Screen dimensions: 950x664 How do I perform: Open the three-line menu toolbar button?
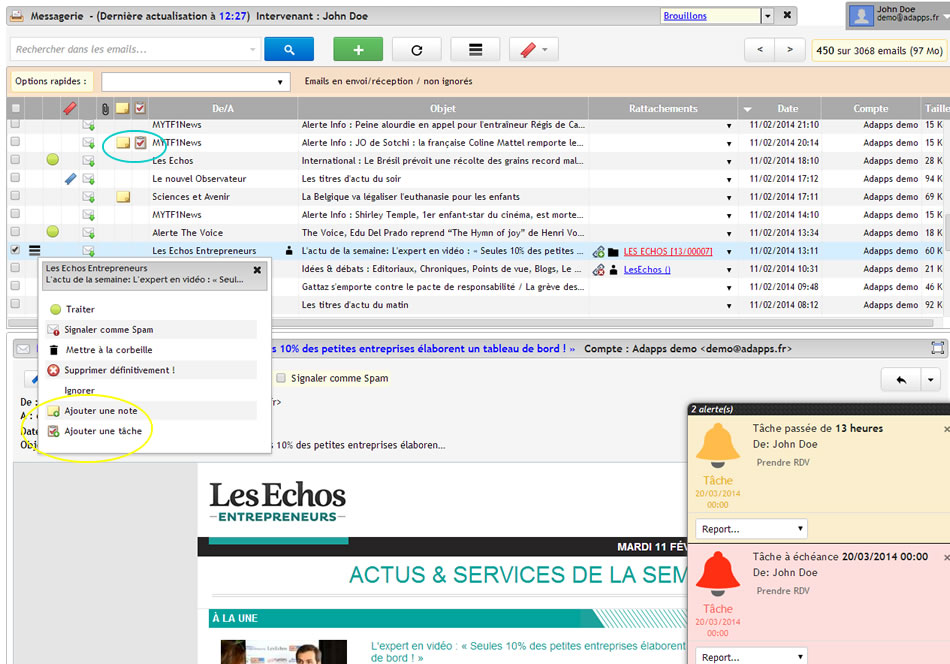pyautogui.click(x=476, y=50)
